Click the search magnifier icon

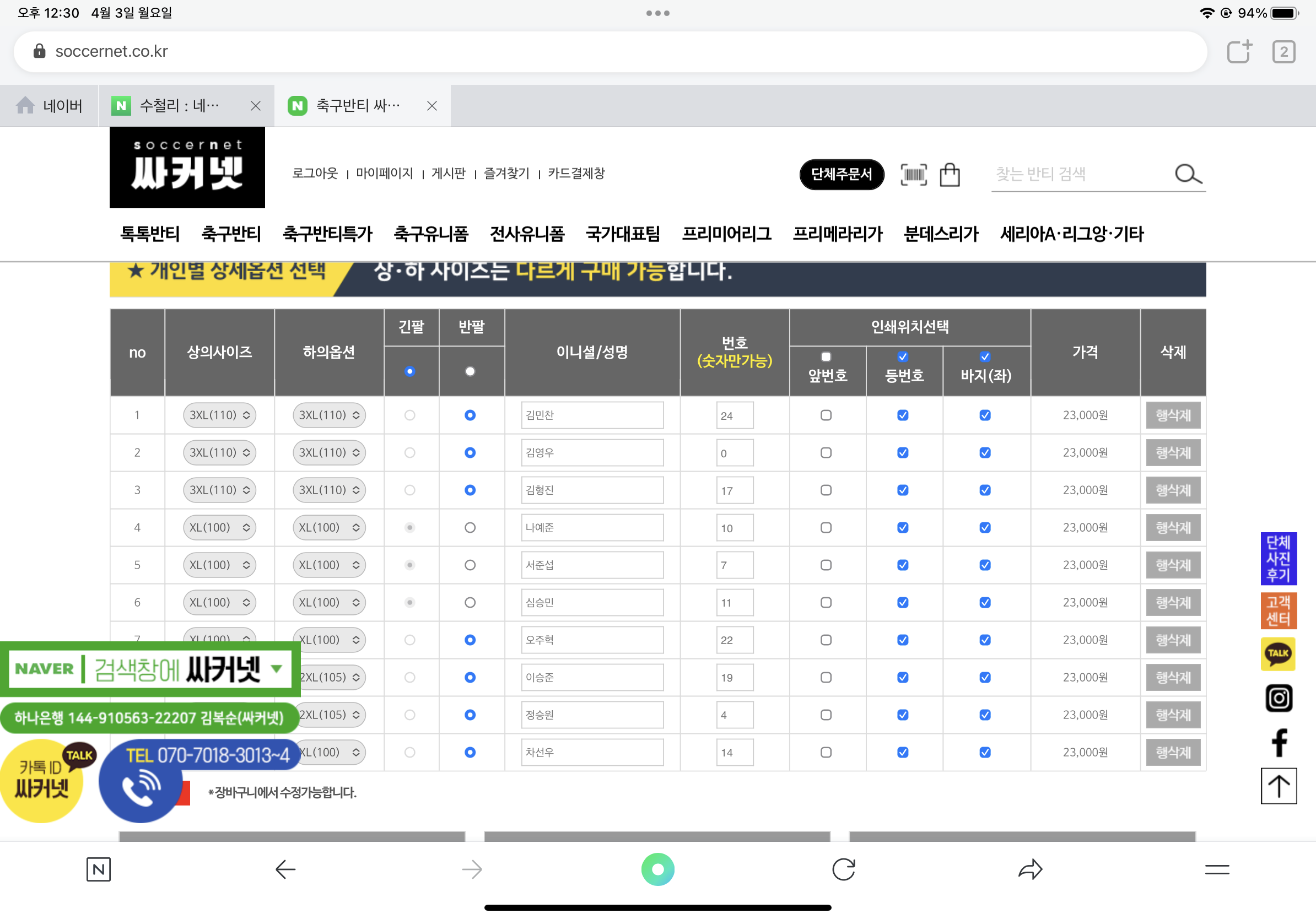(x=1188, y=174)
